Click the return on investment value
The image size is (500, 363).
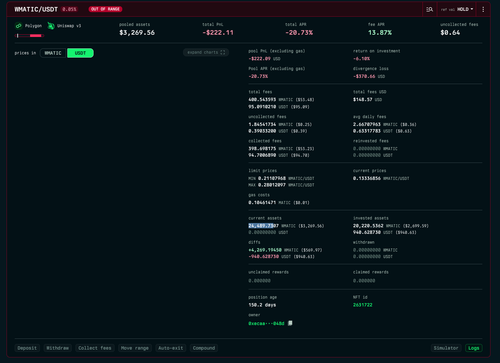point(361,59)
